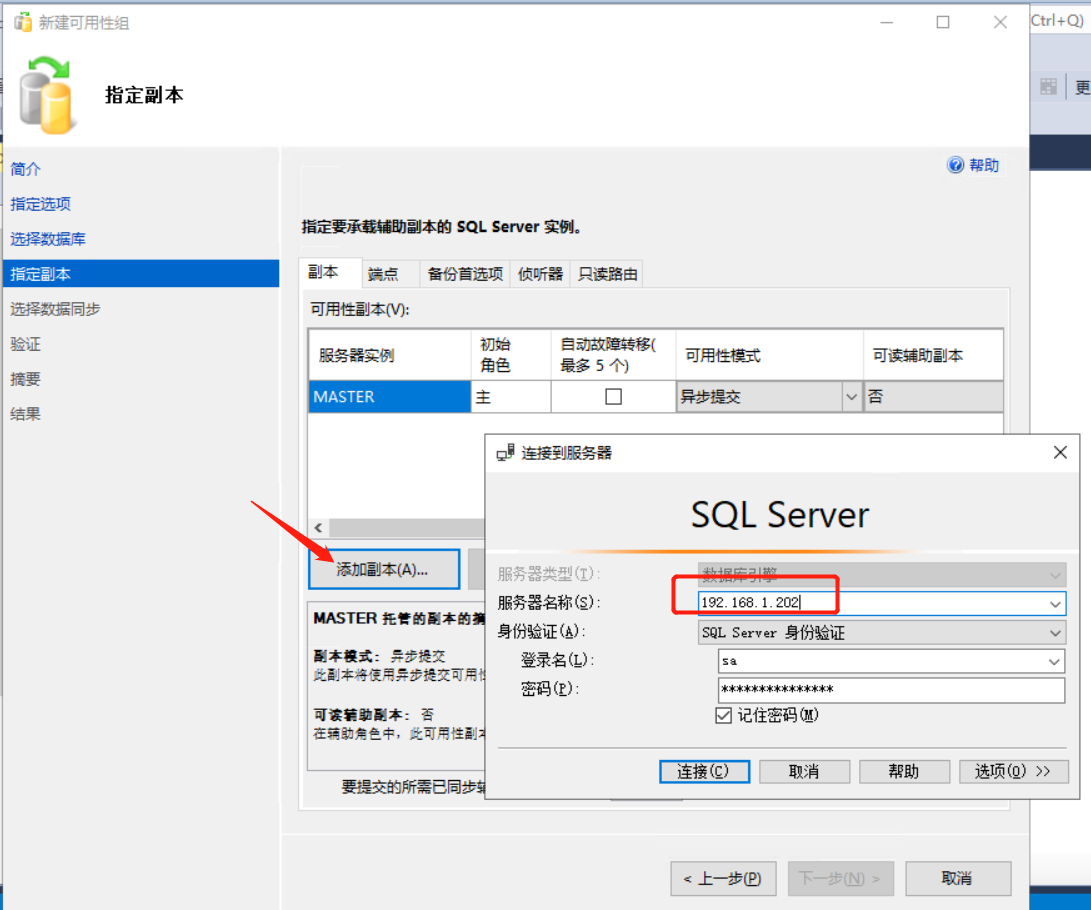Click the 服务器实例 column header
This screenshot has width=1091, height=910.
(x=390, y=355)
